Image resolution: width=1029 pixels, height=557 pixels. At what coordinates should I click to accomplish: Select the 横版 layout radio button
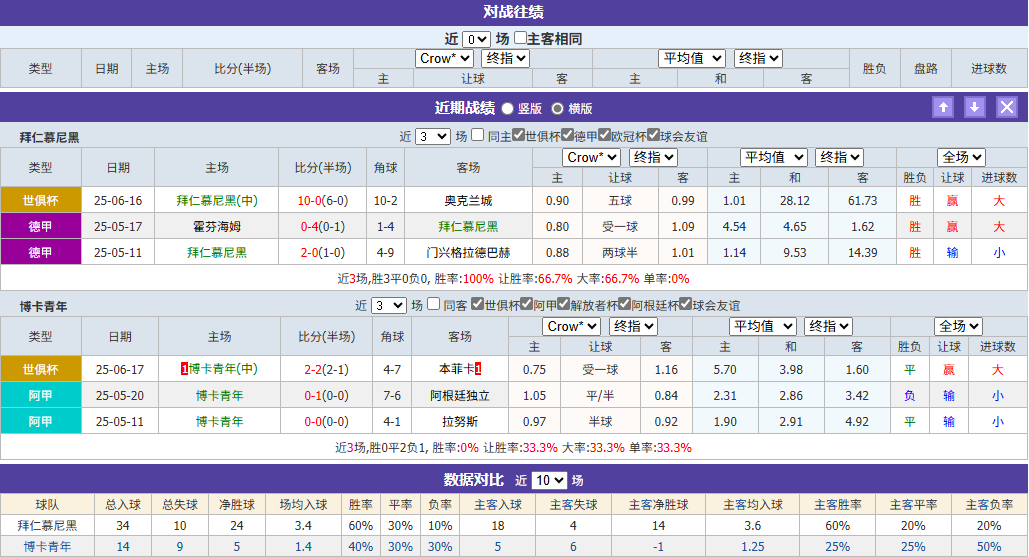coord(558,109)
